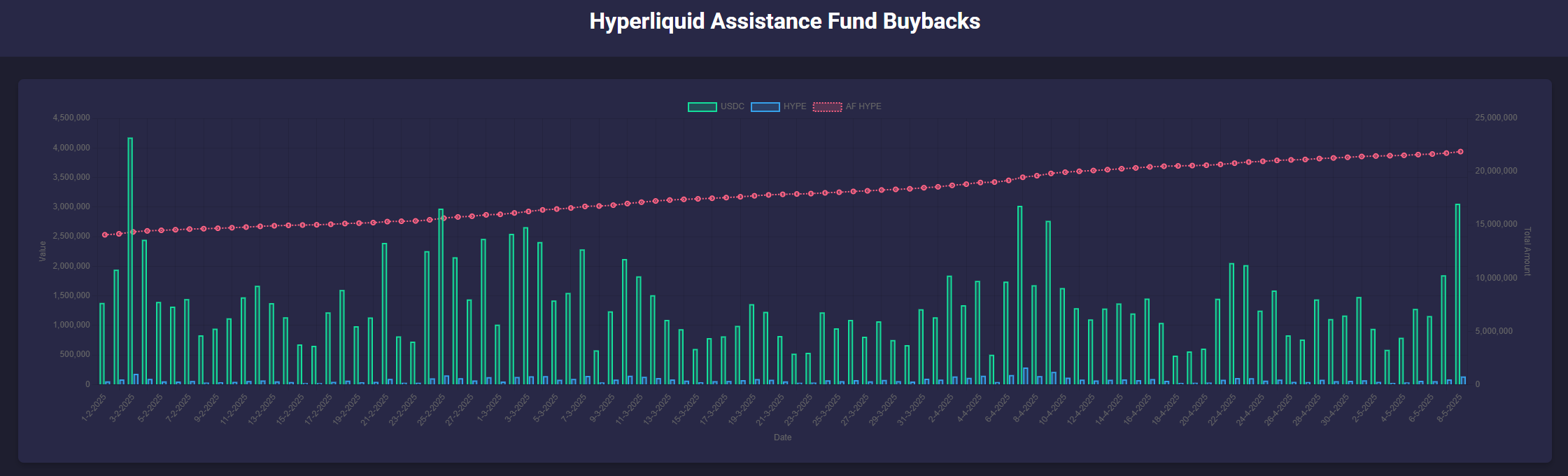Image resolution: width=1568 pixels, height=476 pixels.
Task: Select the first AF HYPE data point on the line
Action: coord(105,235)
